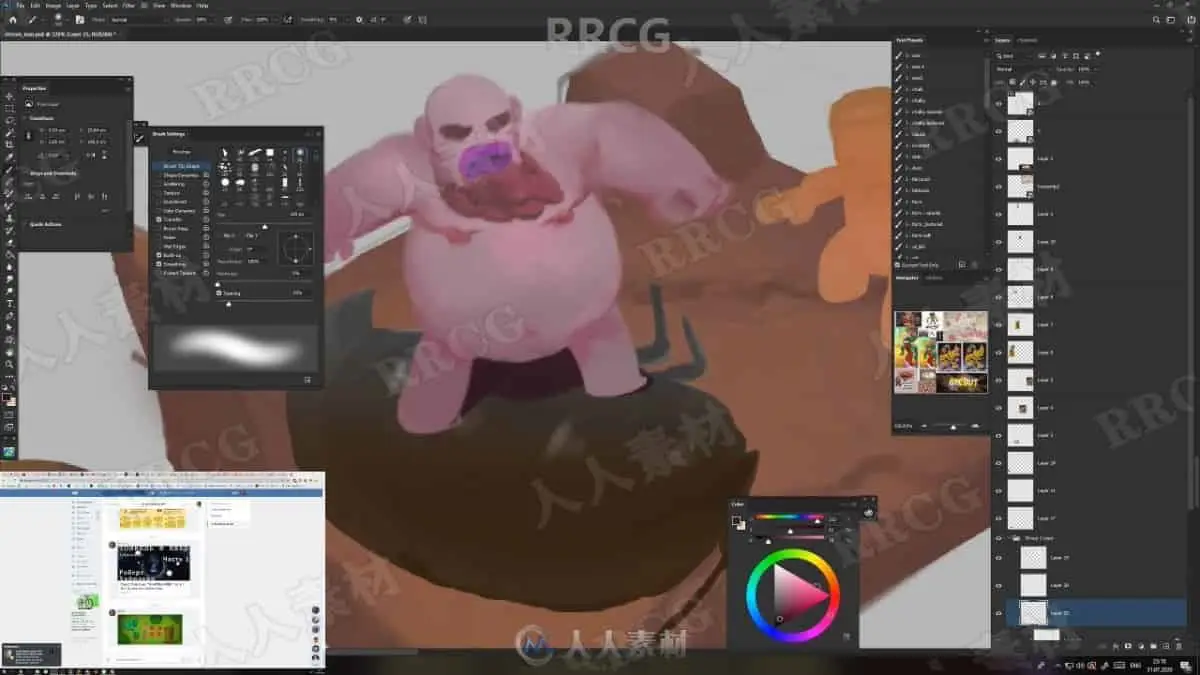This screenshot has width=1200, height=675.
Task: Click the trash icon in Layers panel
Action: click(1179, 646)
